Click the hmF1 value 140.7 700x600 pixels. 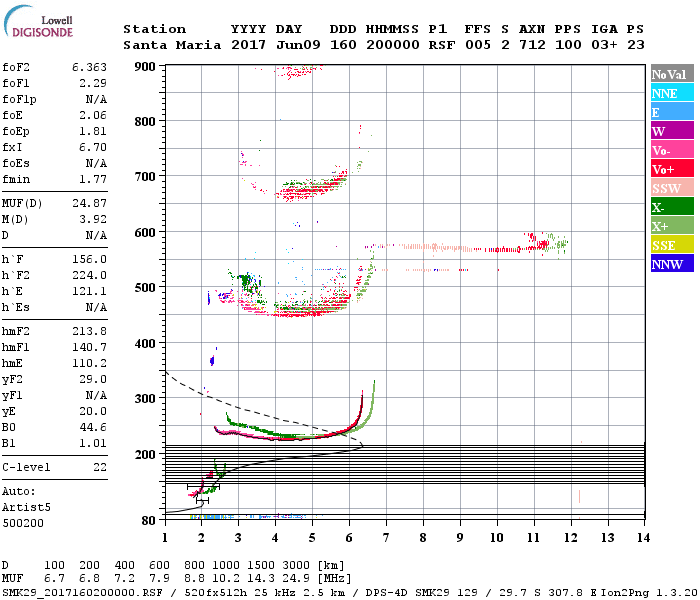pos(89,348)
